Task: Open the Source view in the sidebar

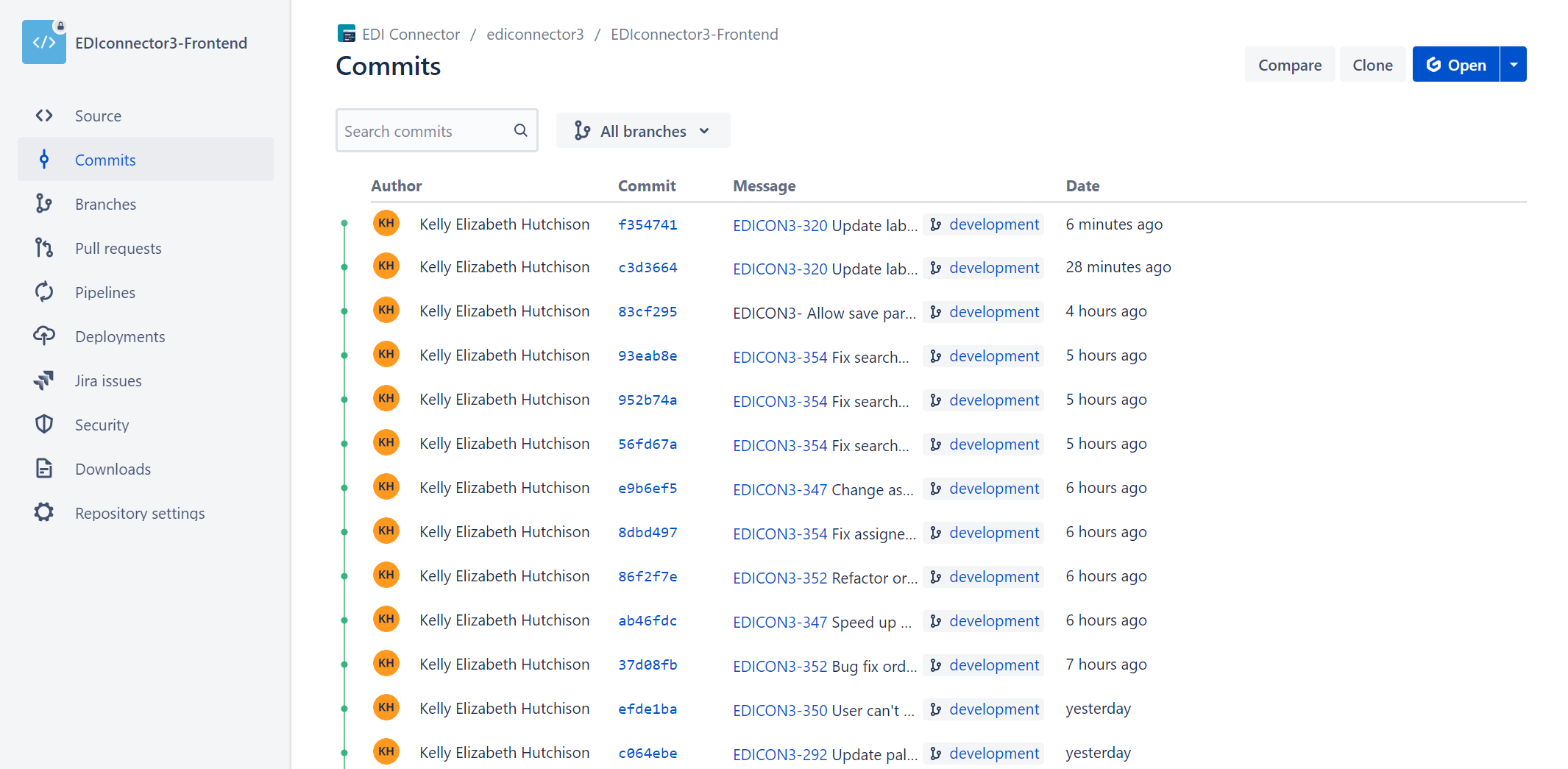Action: coord(98,116)
